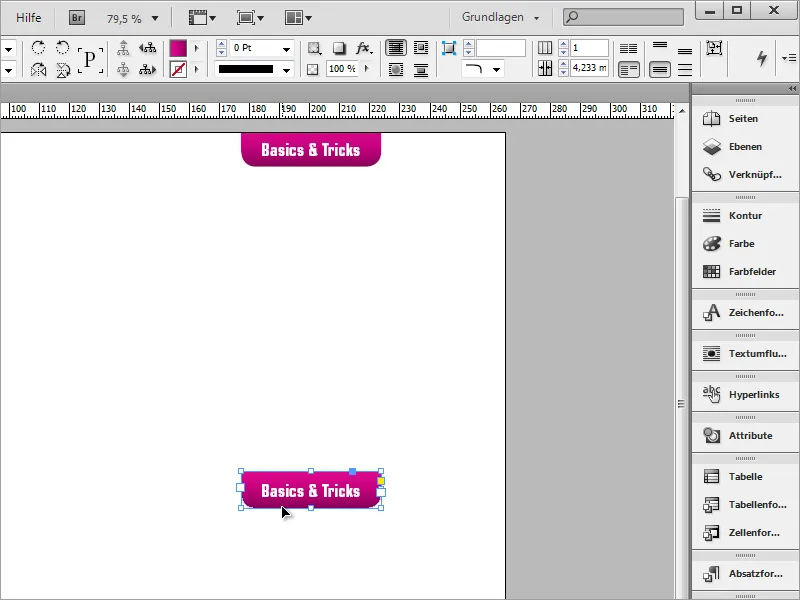Click the number of columns icon
Viewport: 800px width, 600px height.
click(x=545, y=48)
